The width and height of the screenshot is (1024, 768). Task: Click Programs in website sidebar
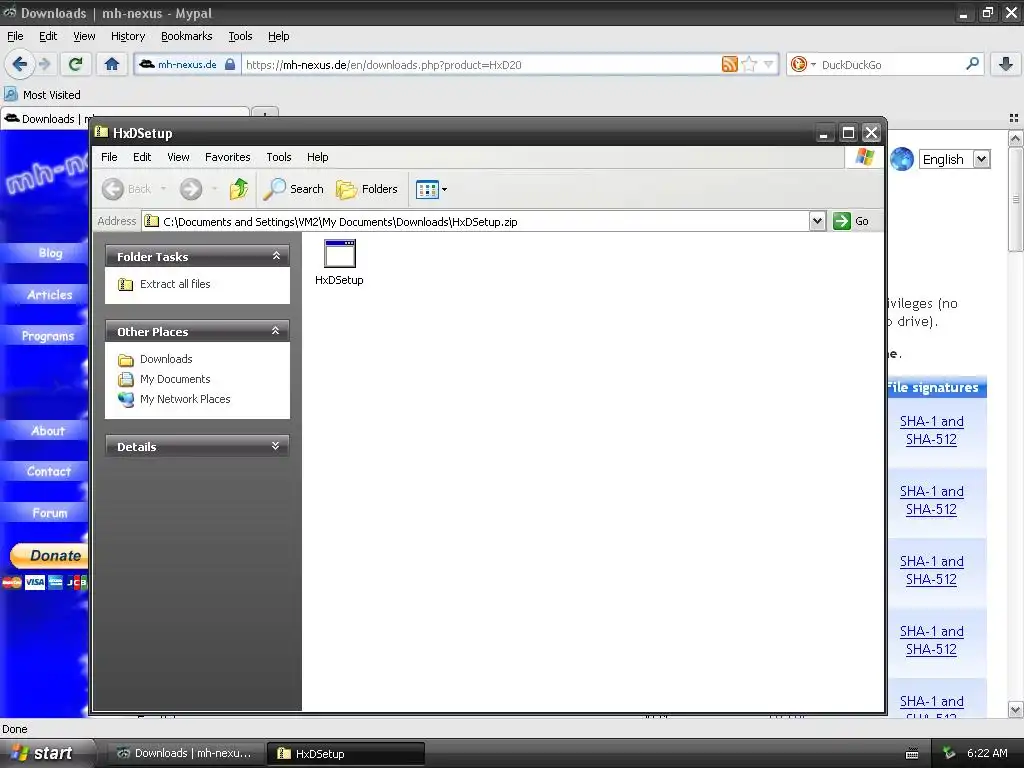coord(48,336)
